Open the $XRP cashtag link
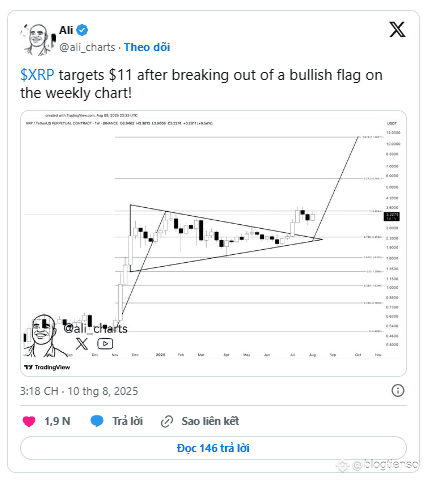The width and height of the screenshot is (426, 482). [37, 75]
